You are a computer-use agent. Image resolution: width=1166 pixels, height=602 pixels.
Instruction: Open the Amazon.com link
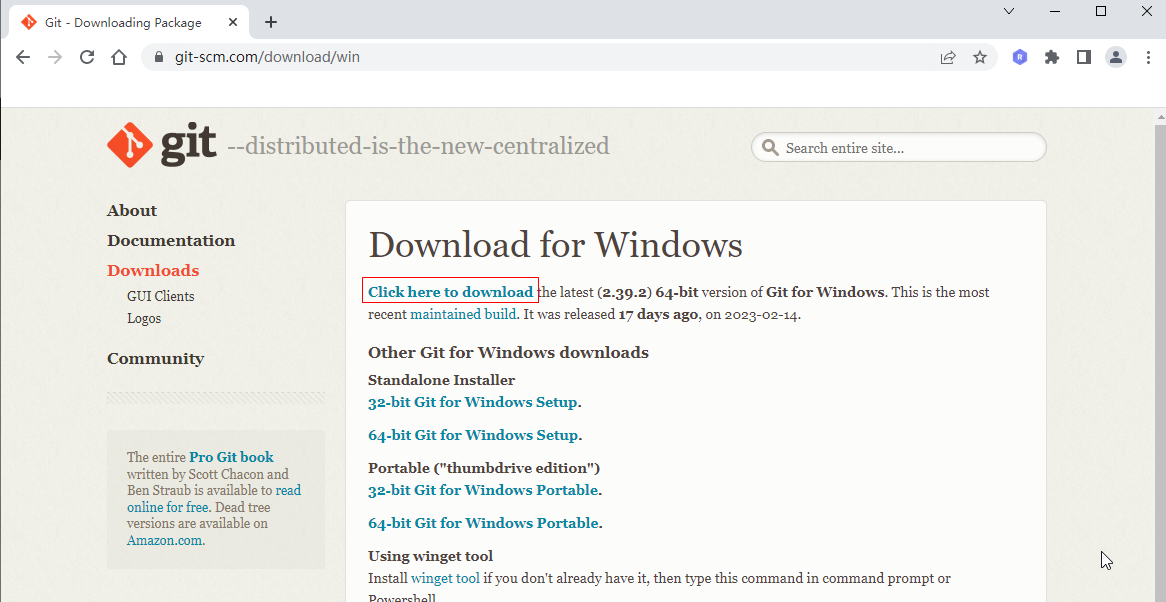(x=164, y=540)
